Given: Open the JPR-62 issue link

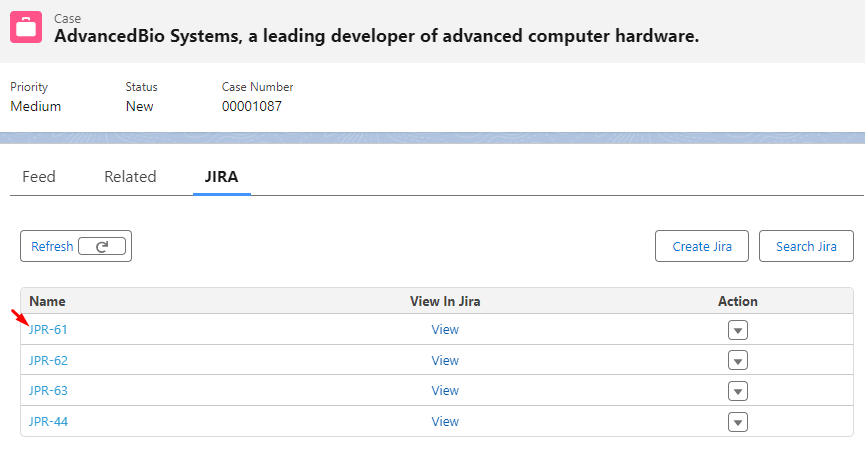Looking at the screenshot, I should coord(48,360).
